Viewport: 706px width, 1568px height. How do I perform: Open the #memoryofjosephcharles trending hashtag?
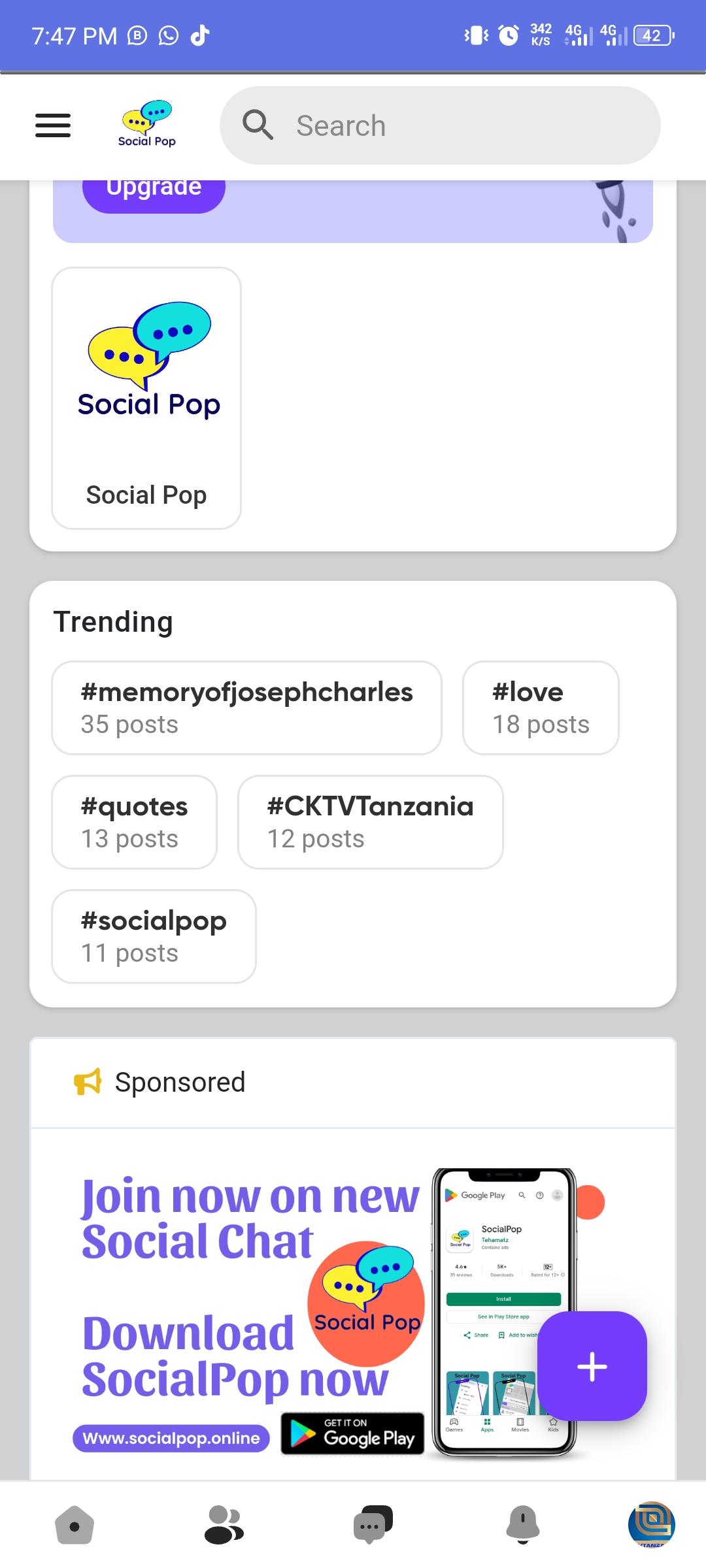(x=246, y=708)
